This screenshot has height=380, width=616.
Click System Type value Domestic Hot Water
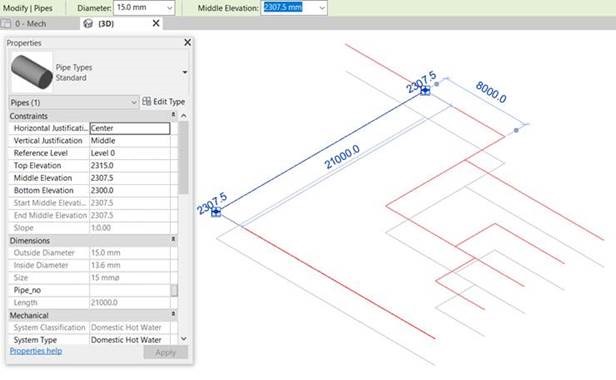[130, 340]
